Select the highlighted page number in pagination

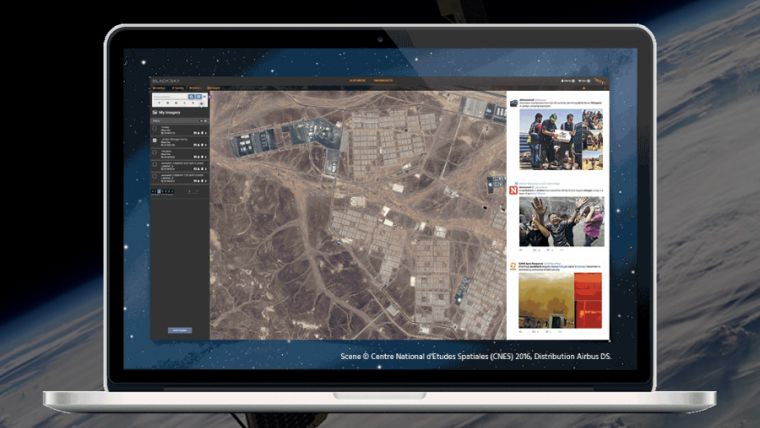[159, 191]
